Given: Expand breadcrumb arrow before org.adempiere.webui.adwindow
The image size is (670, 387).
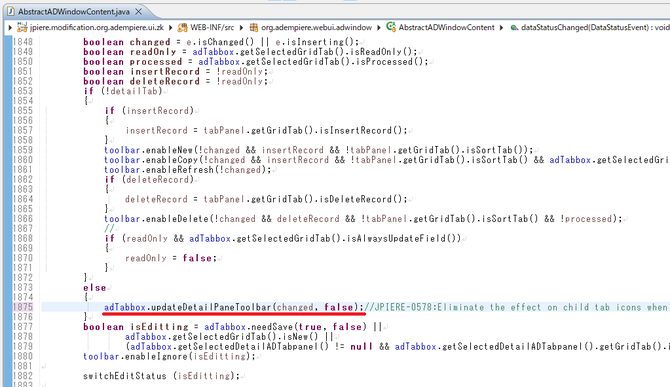Looking at the screenshot, I should coord(241,28).
